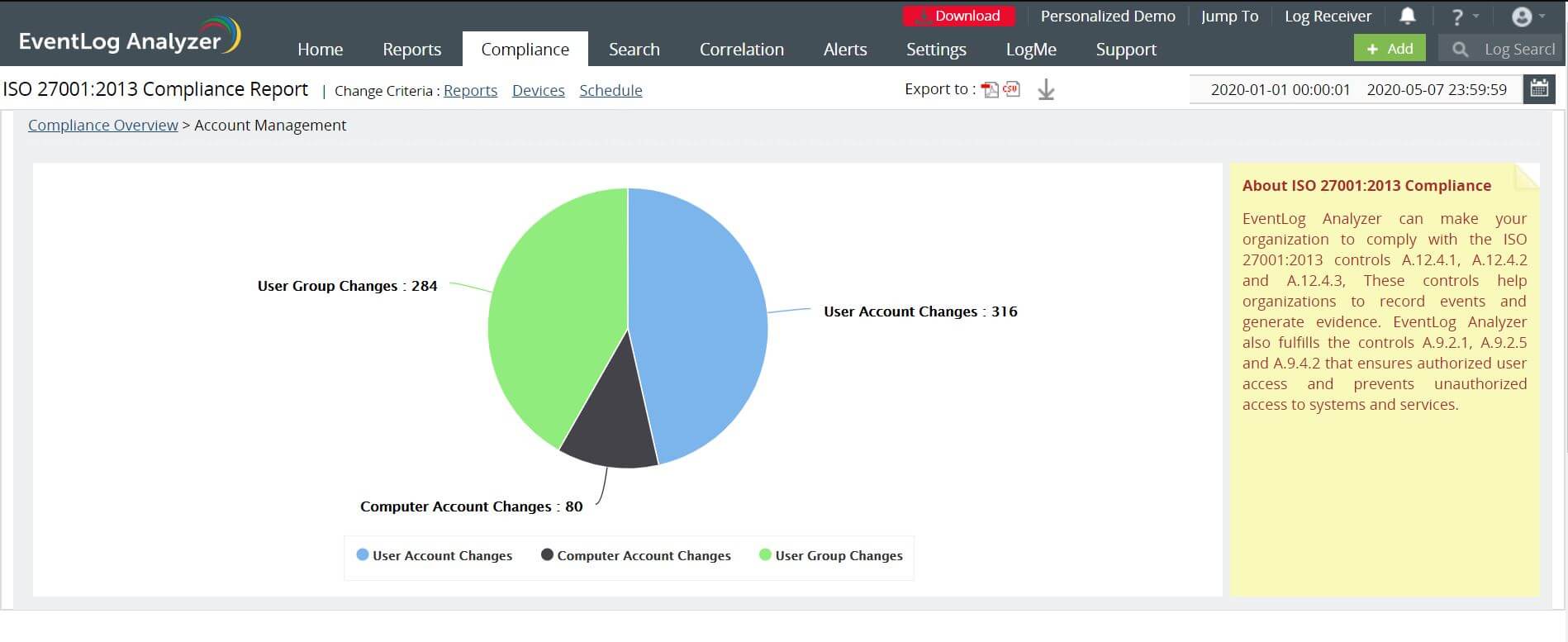Click the 'User Account Changes : 316' label
This screenshot has width=1568, height=642.
click(x=920, y=311)
